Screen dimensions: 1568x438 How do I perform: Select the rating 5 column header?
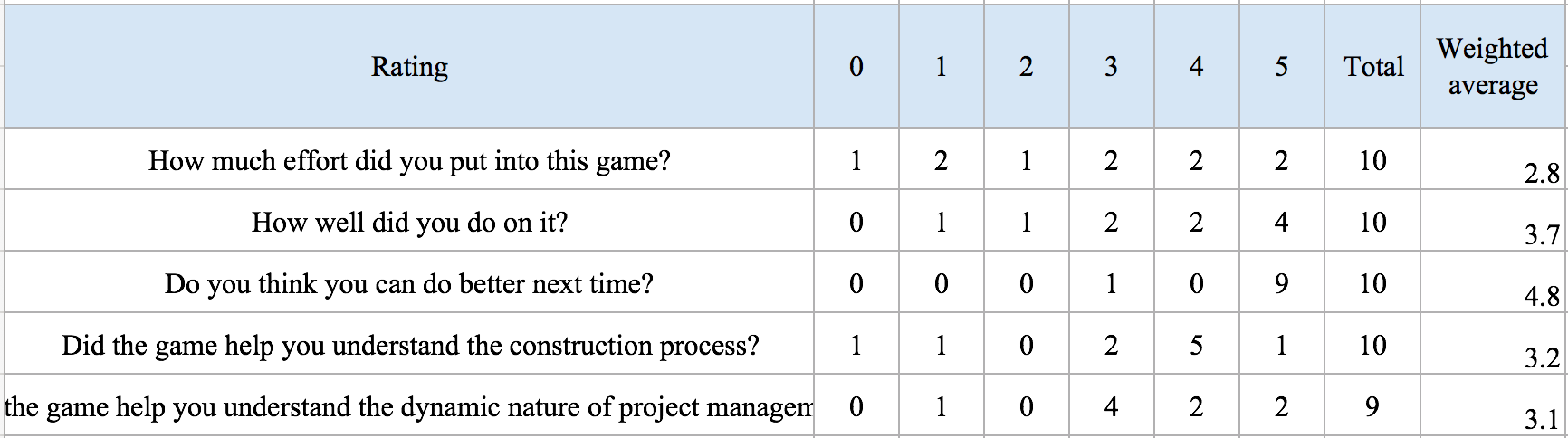coord(1282,66)
